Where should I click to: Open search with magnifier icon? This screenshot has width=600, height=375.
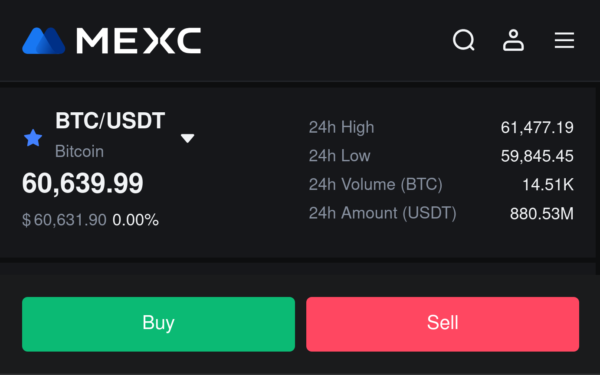[x=463, y=40]
